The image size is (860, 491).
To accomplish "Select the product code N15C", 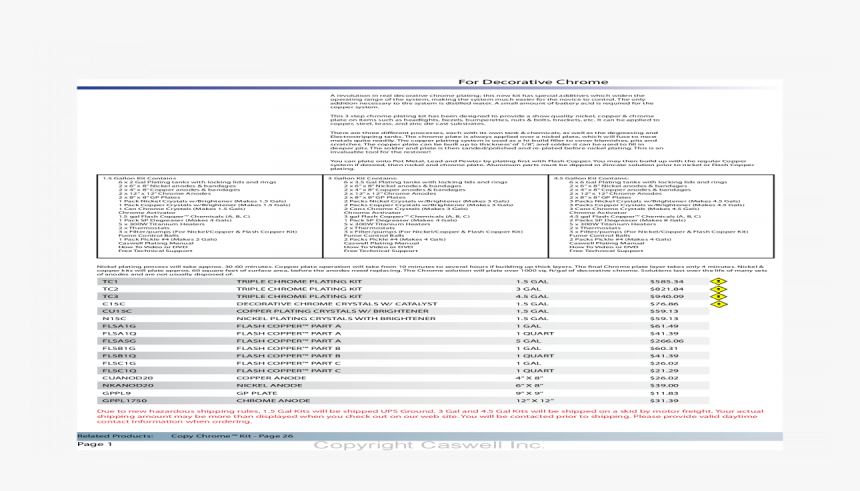I will pyautogui.click(x=114, y=319).
